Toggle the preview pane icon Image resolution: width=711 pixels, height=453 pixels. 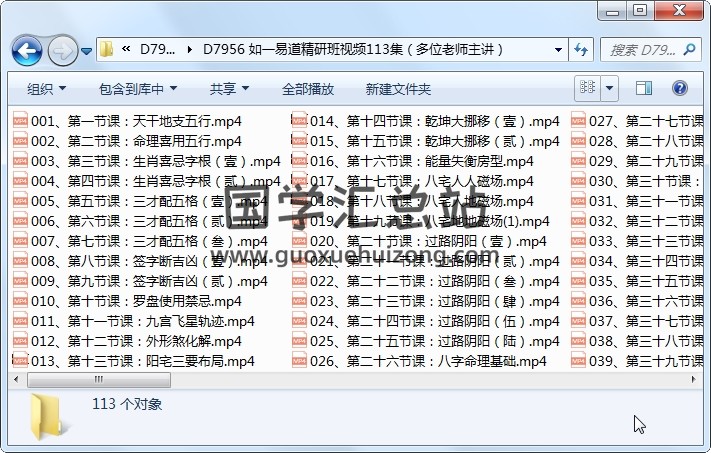644,88
